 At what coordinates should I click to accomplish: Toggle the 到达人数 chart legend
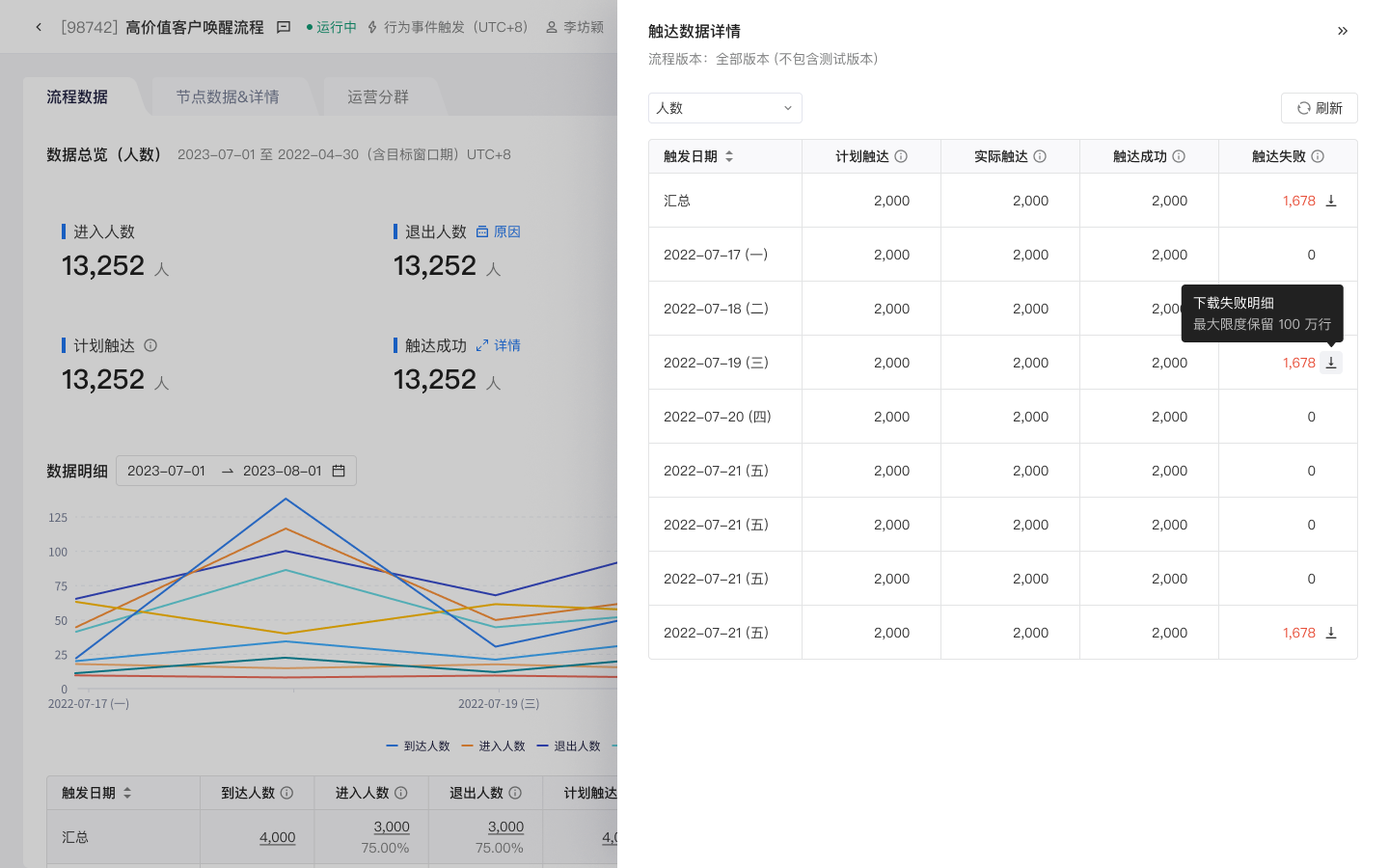pos(418,746)
